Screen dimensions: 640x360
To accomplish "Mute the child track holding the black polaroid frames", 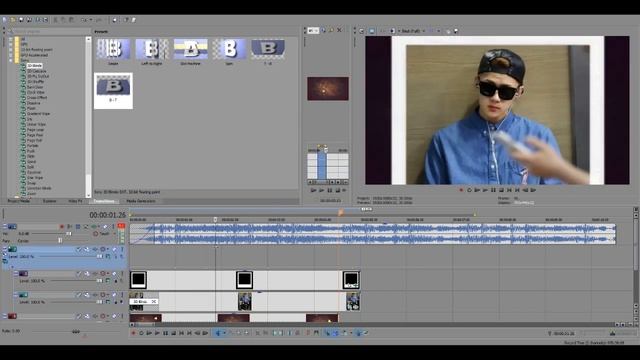I will coord(114,273).
